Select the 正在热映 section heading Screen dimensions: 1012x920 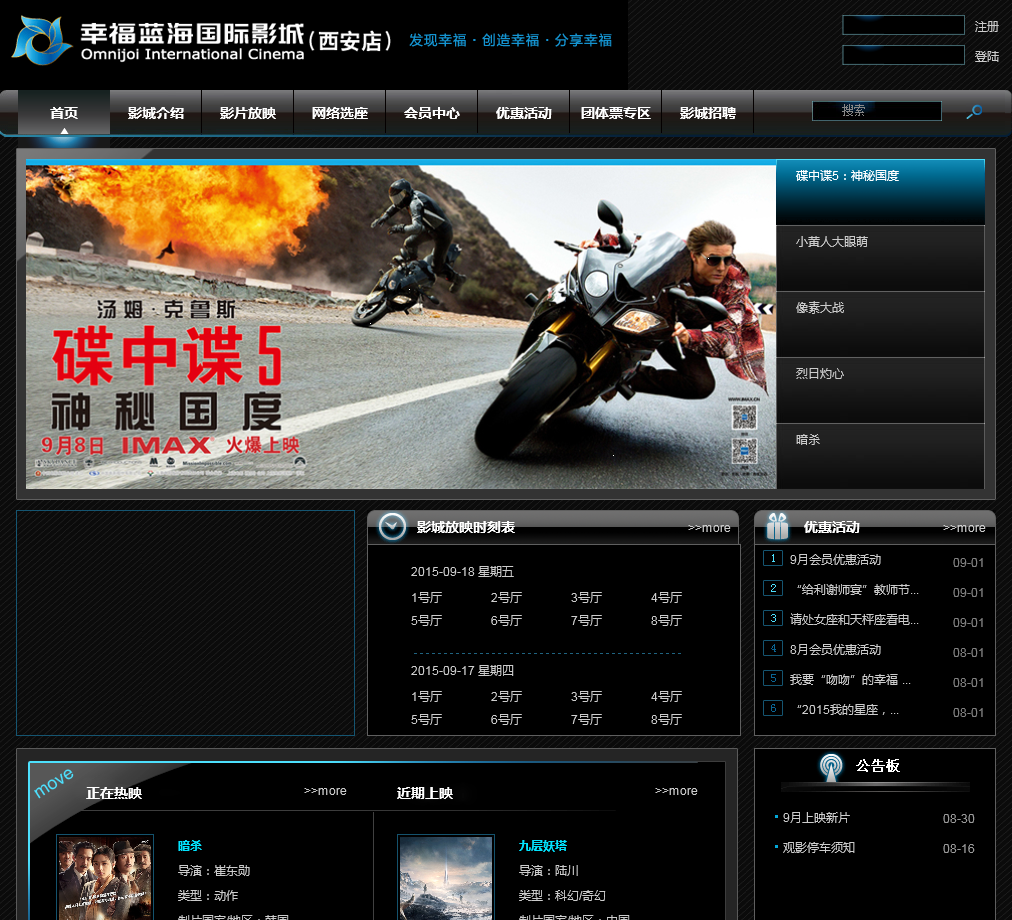tap(114, 793)
